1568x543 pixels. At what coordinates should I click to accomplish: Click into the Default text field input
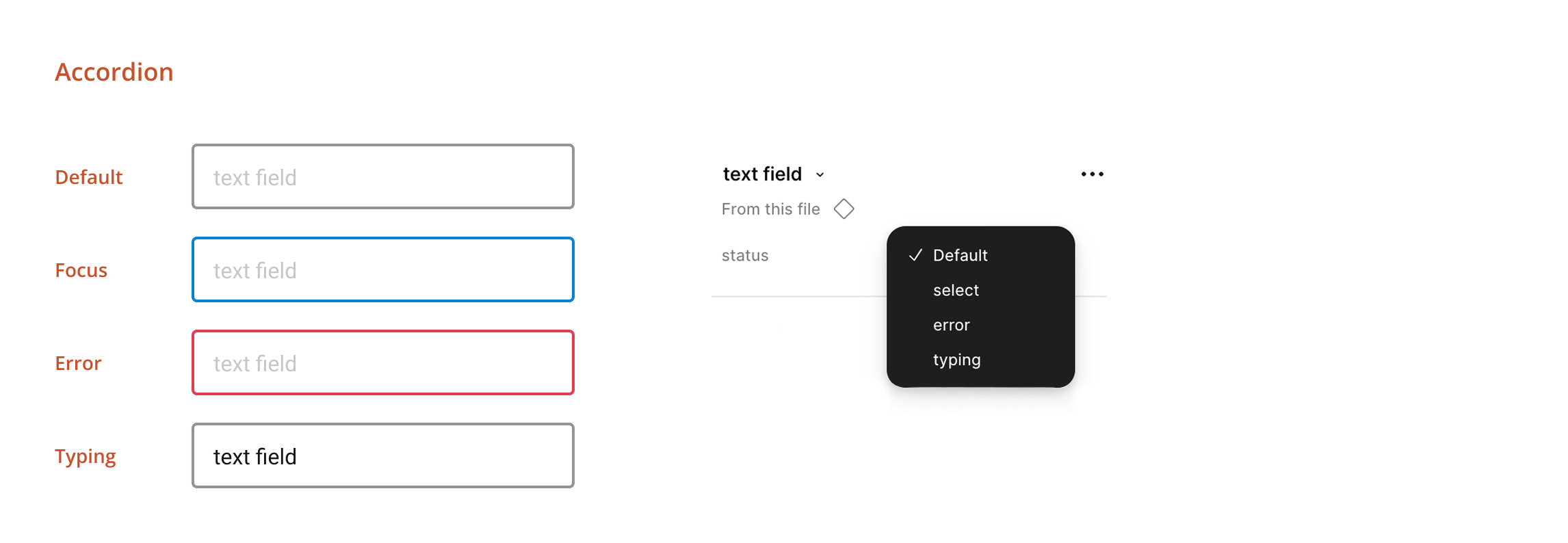382,177
